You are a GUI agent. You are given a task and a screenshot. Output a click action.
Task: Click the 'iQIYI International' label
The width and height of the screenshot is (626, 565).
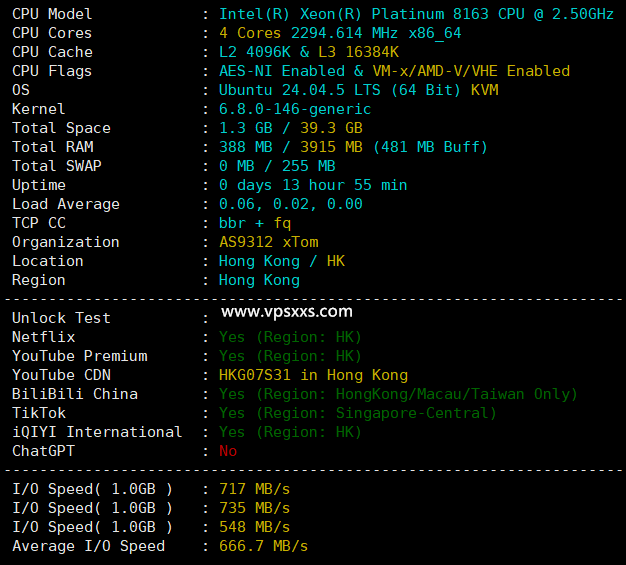click(x=97, y=432)
